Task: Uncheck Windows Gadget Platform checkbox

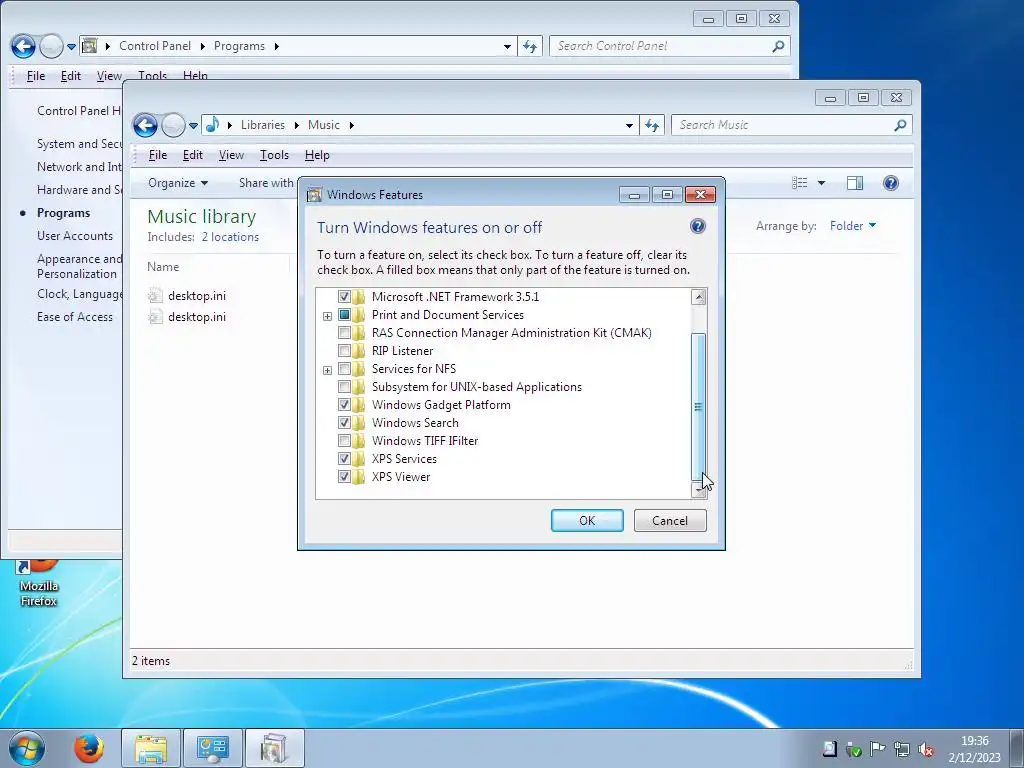Action: click(x=344, y=405)
